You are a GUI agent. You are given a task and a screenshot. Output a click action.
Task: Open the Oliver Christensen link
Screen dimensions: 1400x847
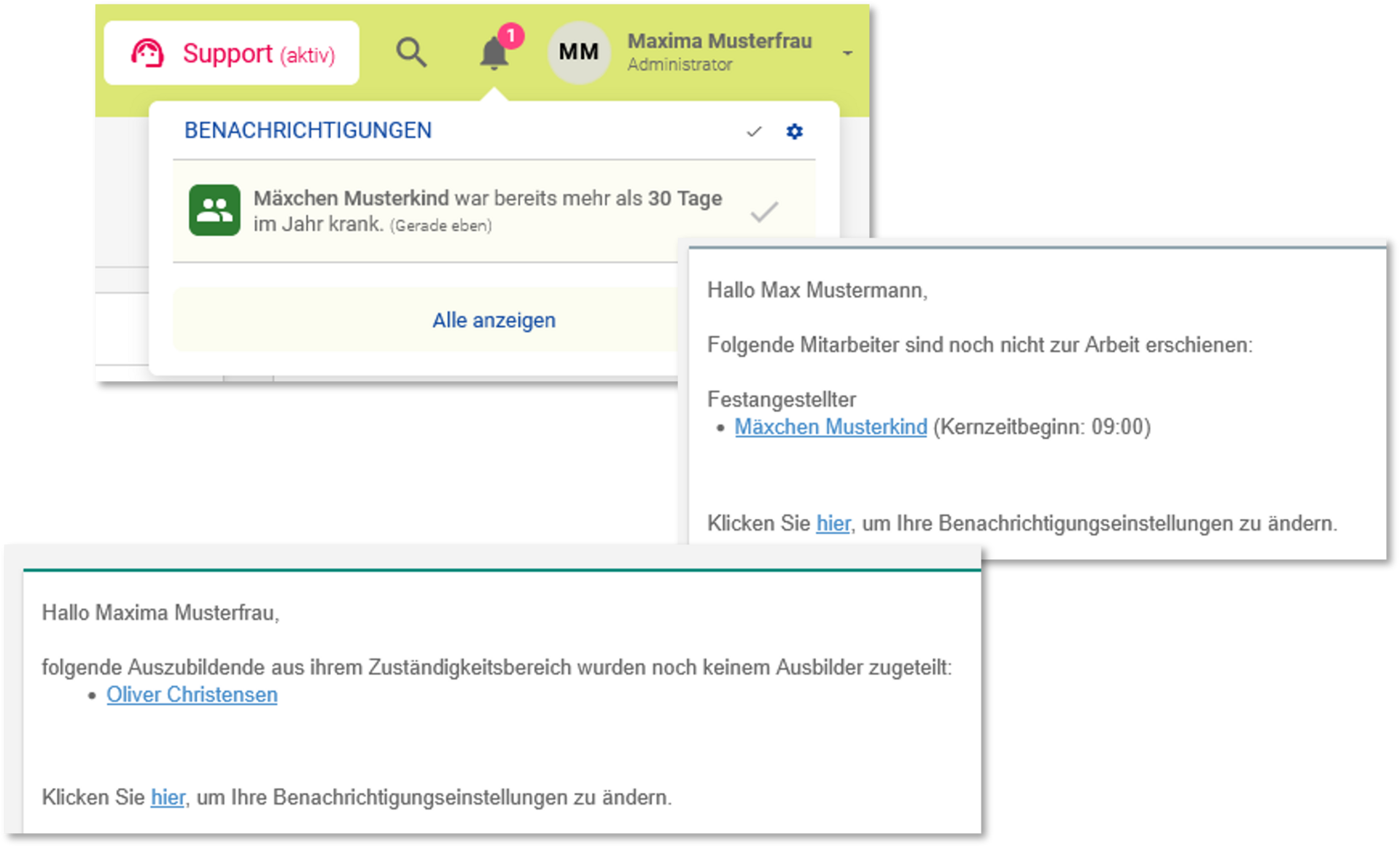[192, 694]
